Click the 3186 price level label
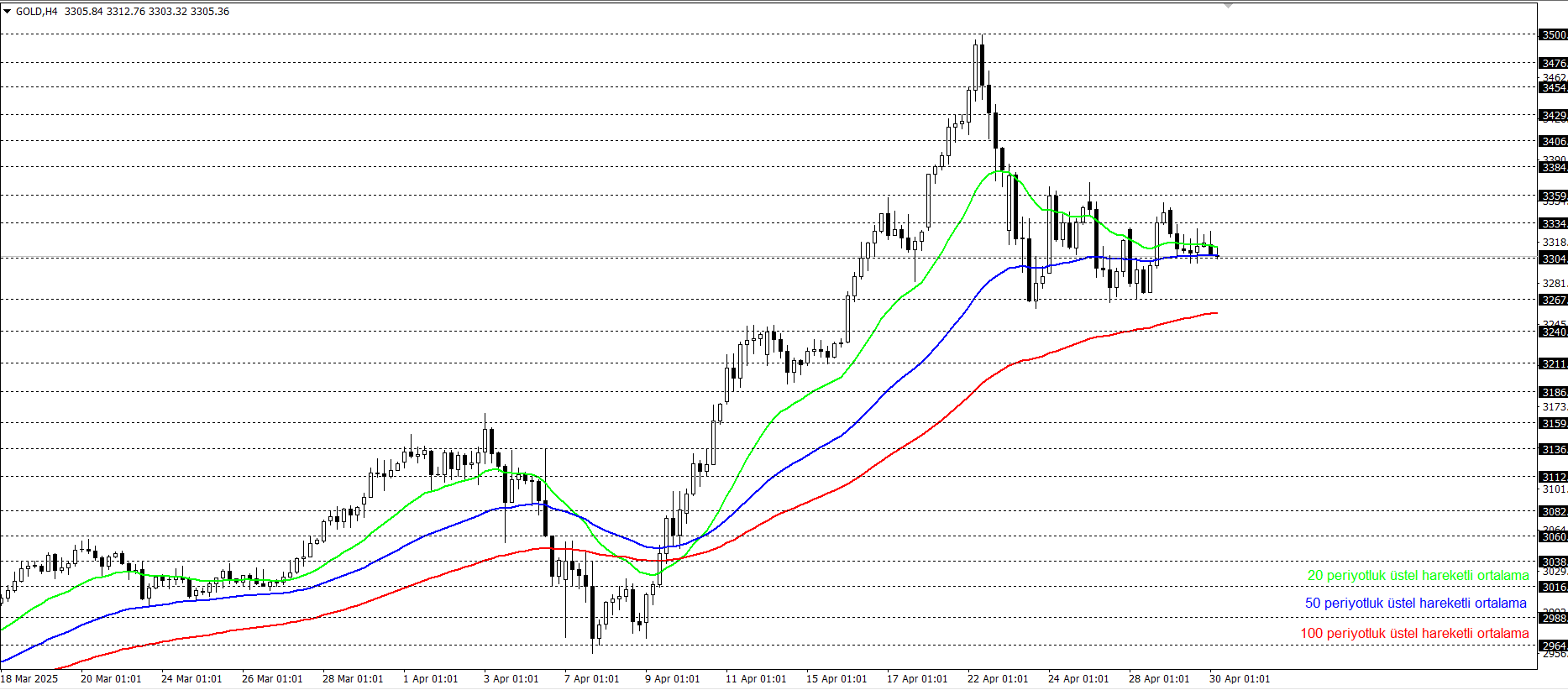Viewport: 1568px width, 690px height. tap(1553, 393)
